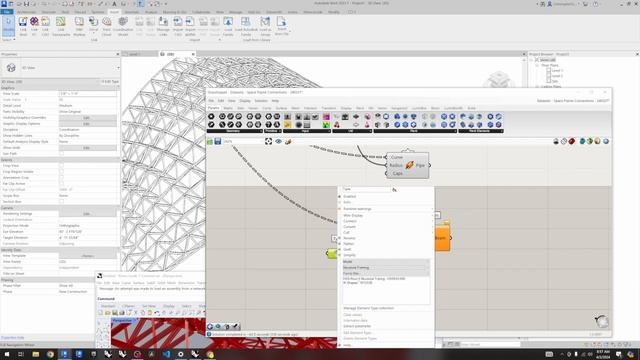
Task: Toggle Section Box checkbox
Action: (61, 202)
